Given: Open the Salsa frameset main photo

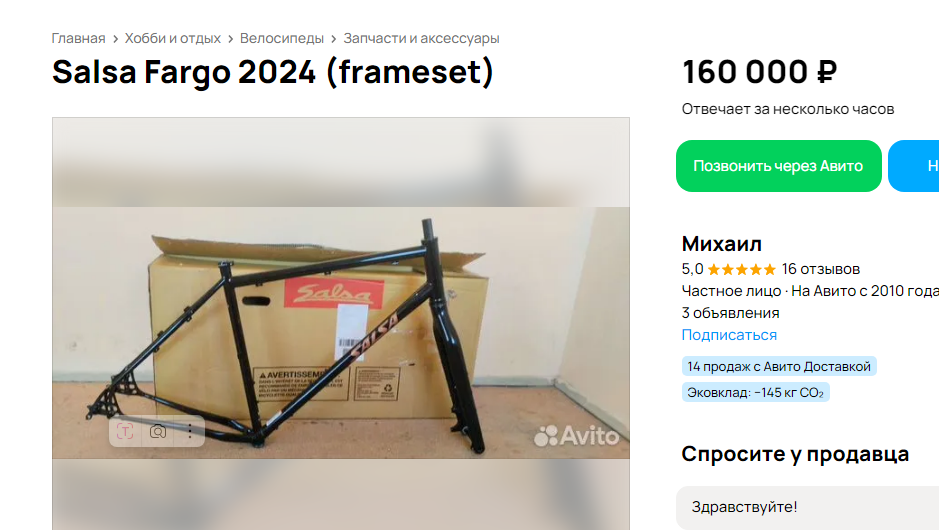Looking at the screenshot, I should pyautogui.click(x=341, y=332).
